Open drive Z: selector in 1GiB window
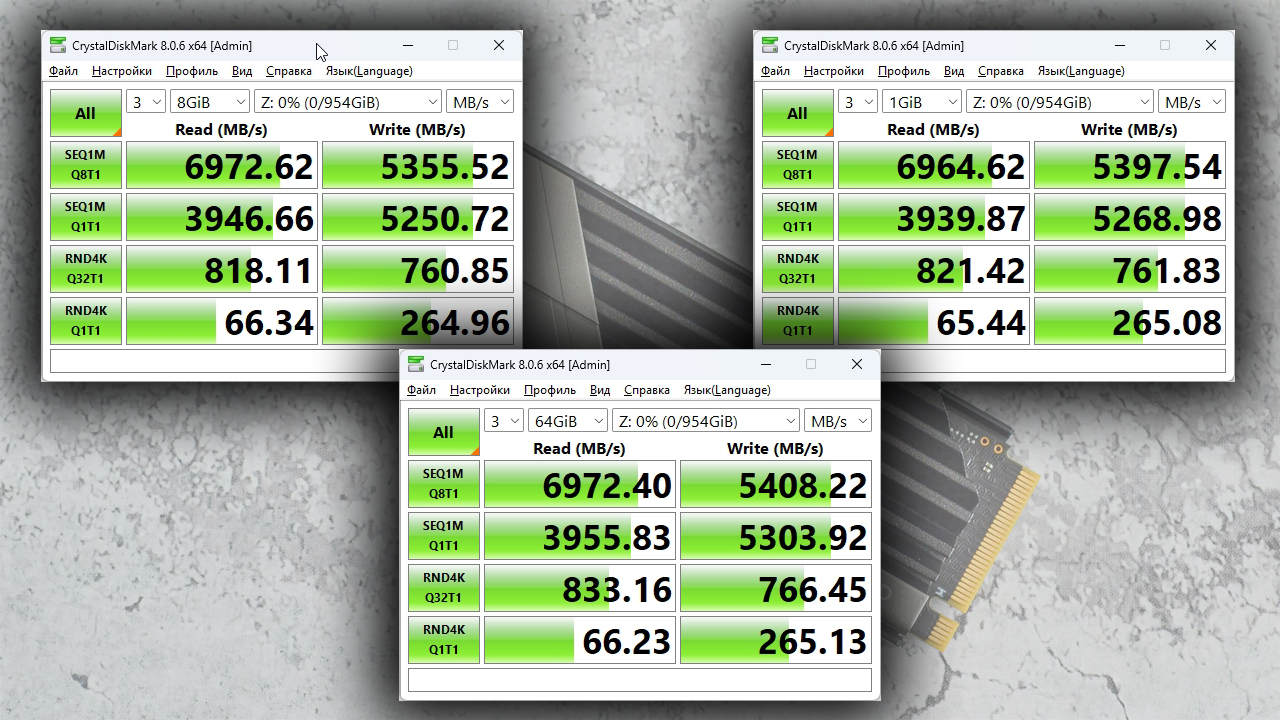The width and height of the screenshot is (1280, 720). click(1060, 102)
